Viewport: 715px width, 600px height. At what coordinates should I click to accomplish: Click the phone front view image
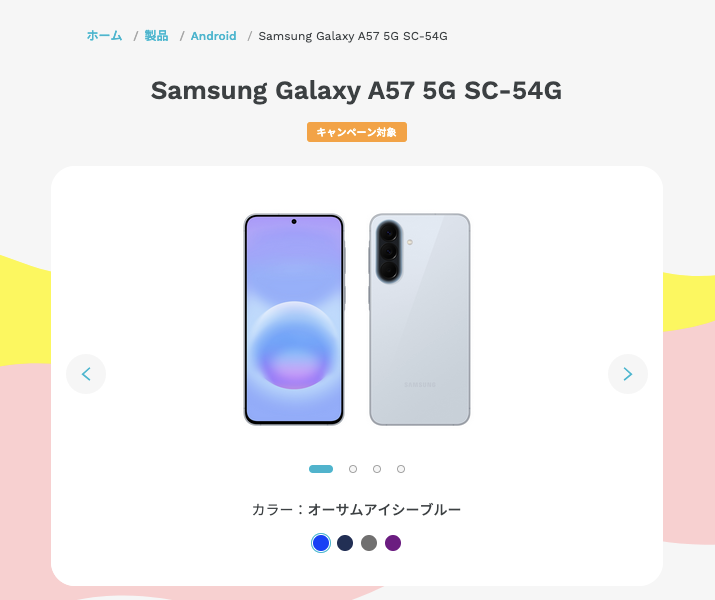294,320
